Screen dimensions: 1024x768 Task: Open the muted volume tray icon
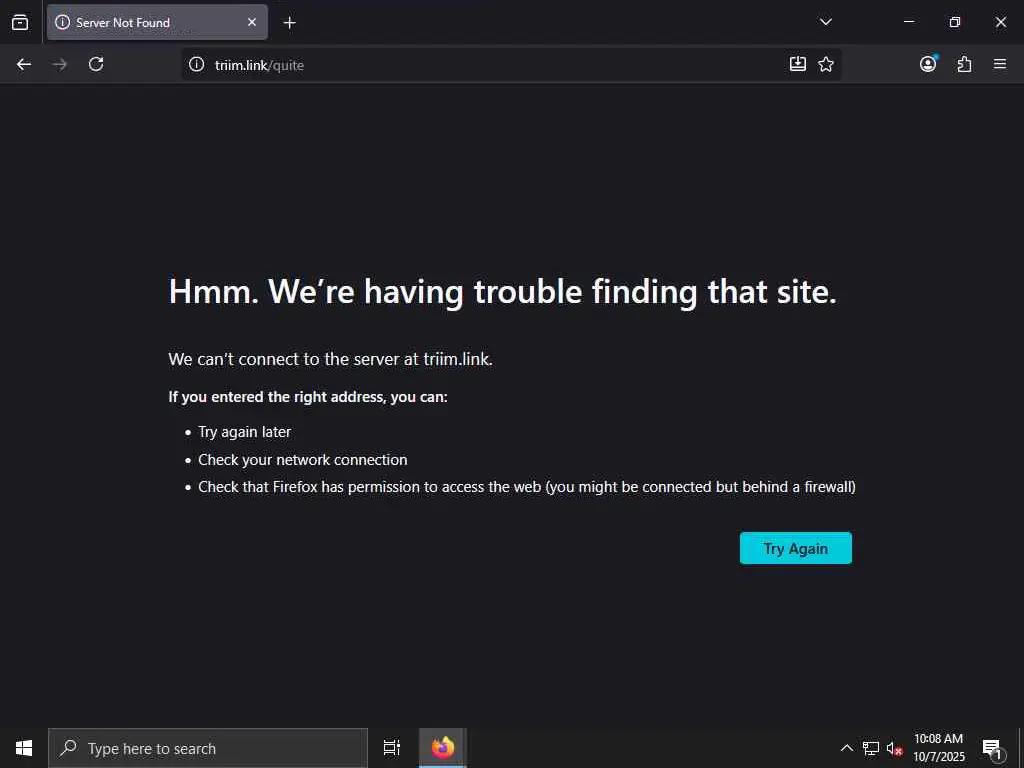[894, 748]
